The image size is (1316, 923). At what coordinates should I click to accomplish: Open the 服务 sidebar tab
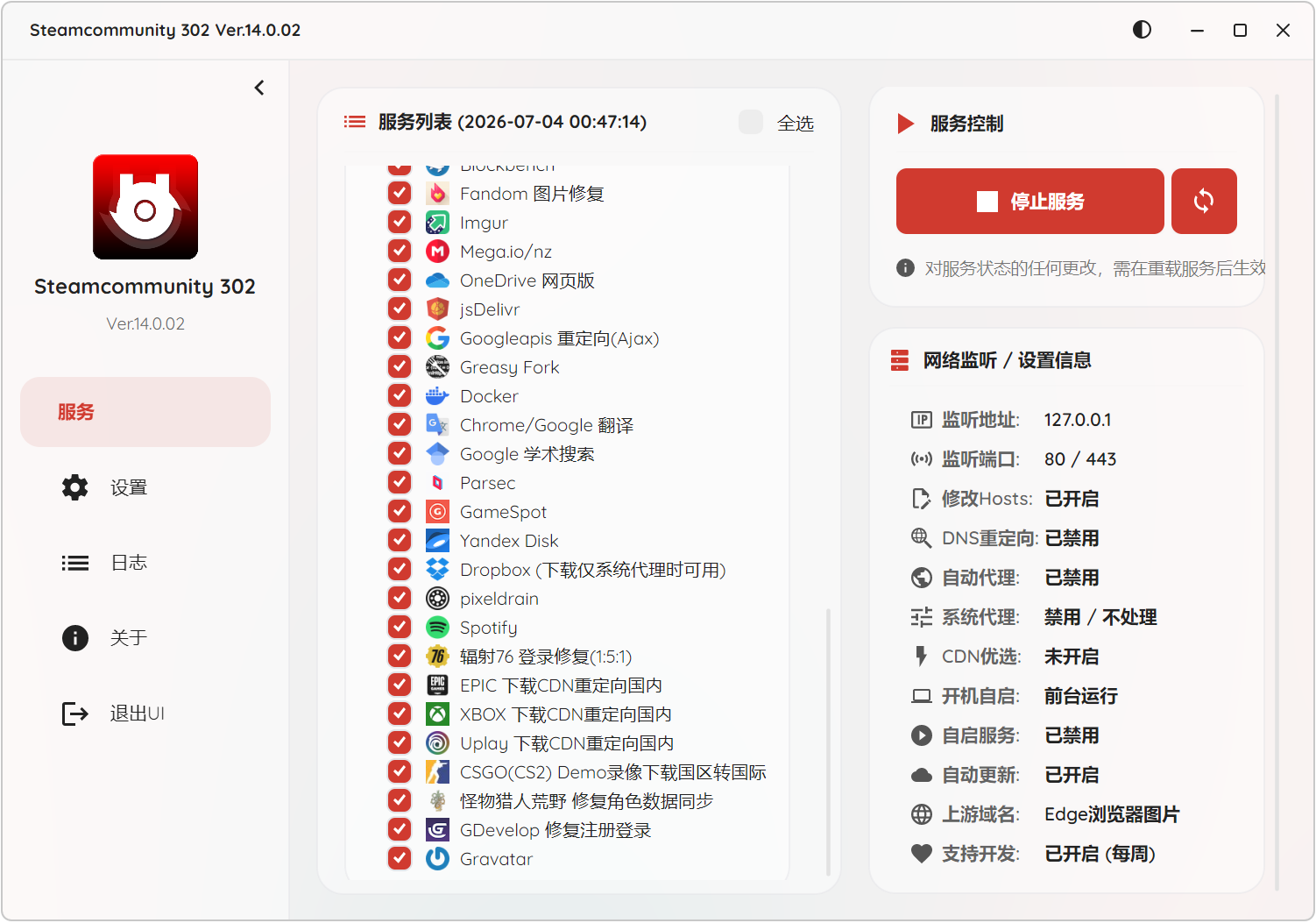point(145,412)
